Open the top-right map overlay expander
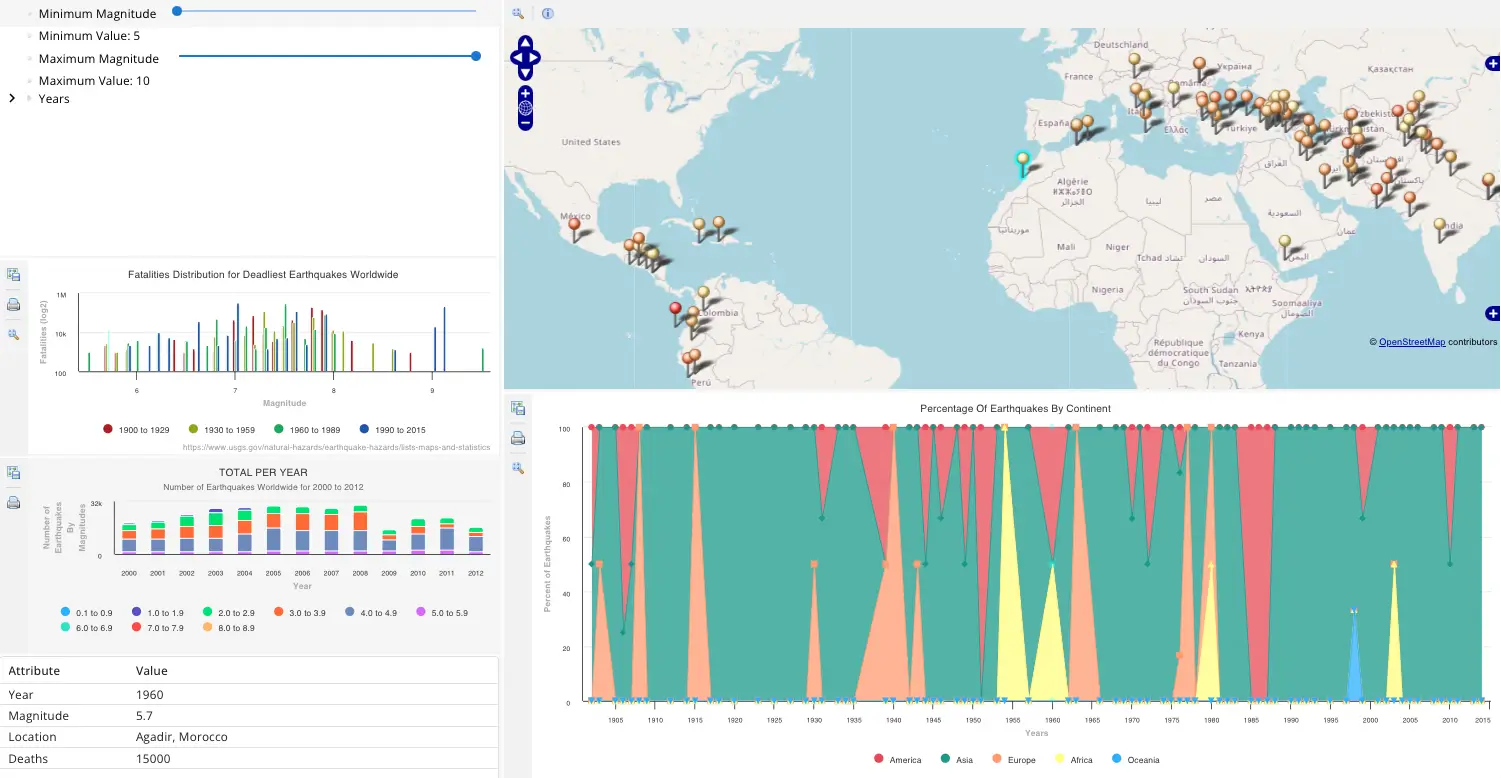Screen dimensions: 1501x778 click(1492, 63)
